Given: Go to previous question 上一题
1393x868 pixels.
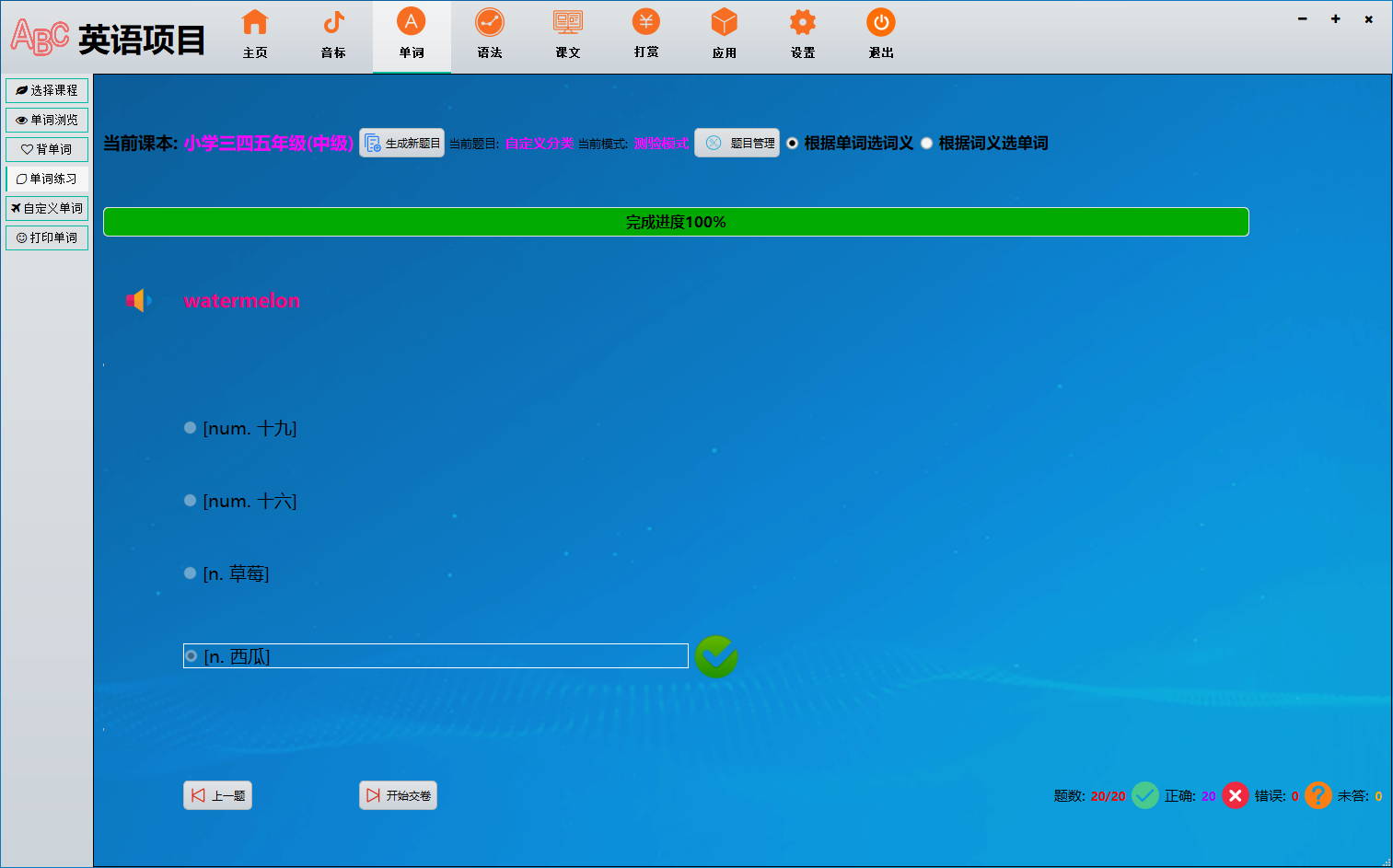Looking at the screenshot, I should (217, 795).
